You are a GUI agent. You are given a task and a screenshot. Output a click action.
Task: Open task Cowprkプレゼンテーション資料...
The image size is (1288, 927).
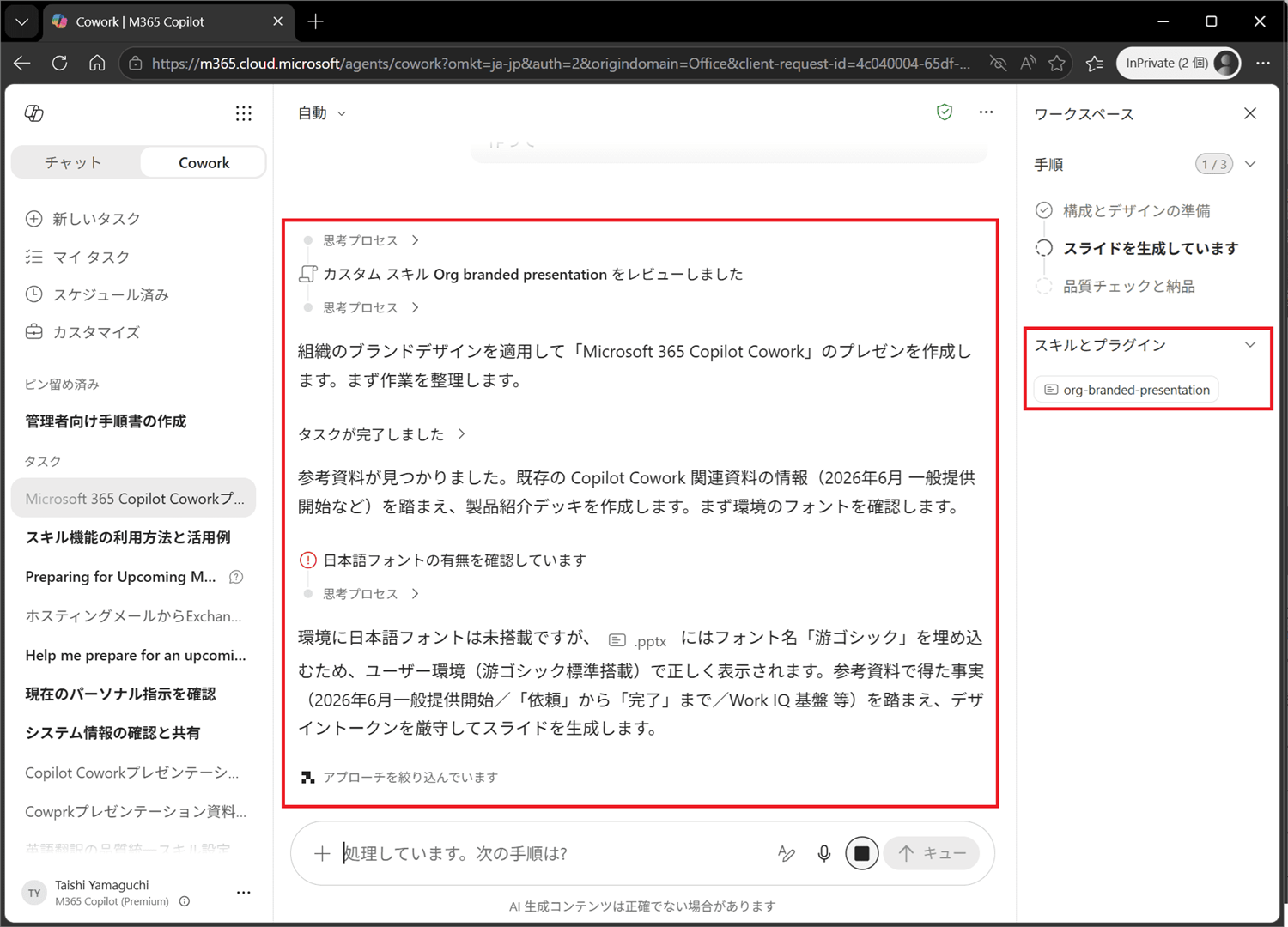click(x=136, y=811)
